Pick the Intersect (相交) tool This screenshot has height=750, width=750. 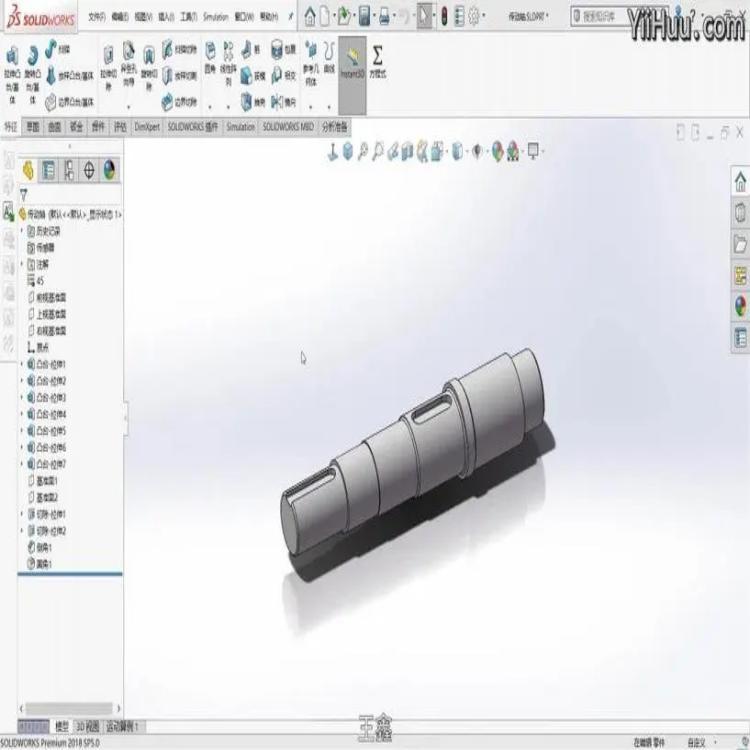pos(283,76)
